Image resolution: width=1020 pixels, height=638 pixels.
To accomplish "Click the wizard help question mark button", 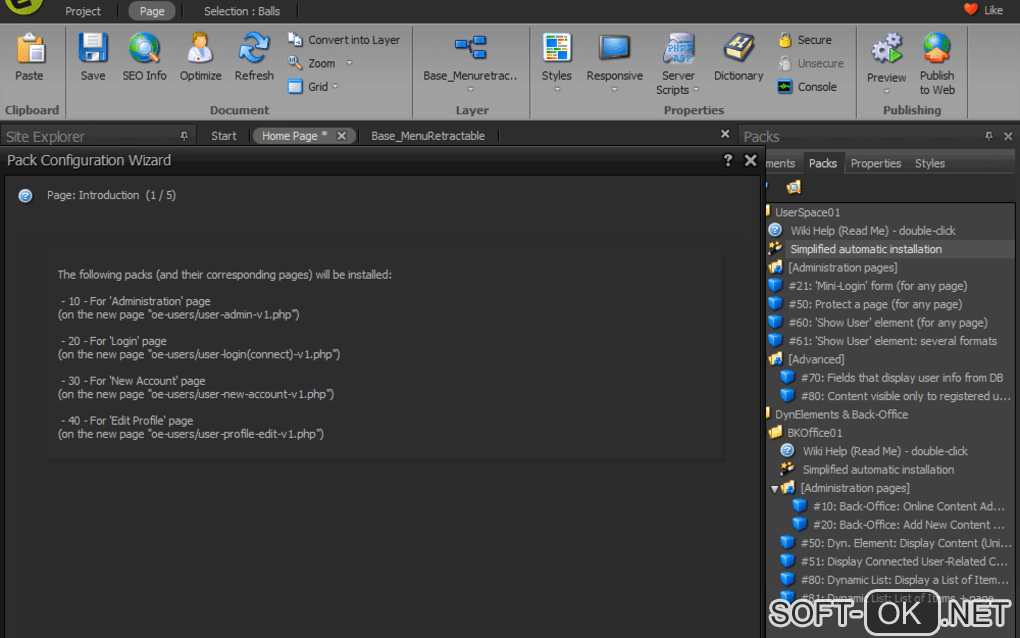I will pos(728,160).
